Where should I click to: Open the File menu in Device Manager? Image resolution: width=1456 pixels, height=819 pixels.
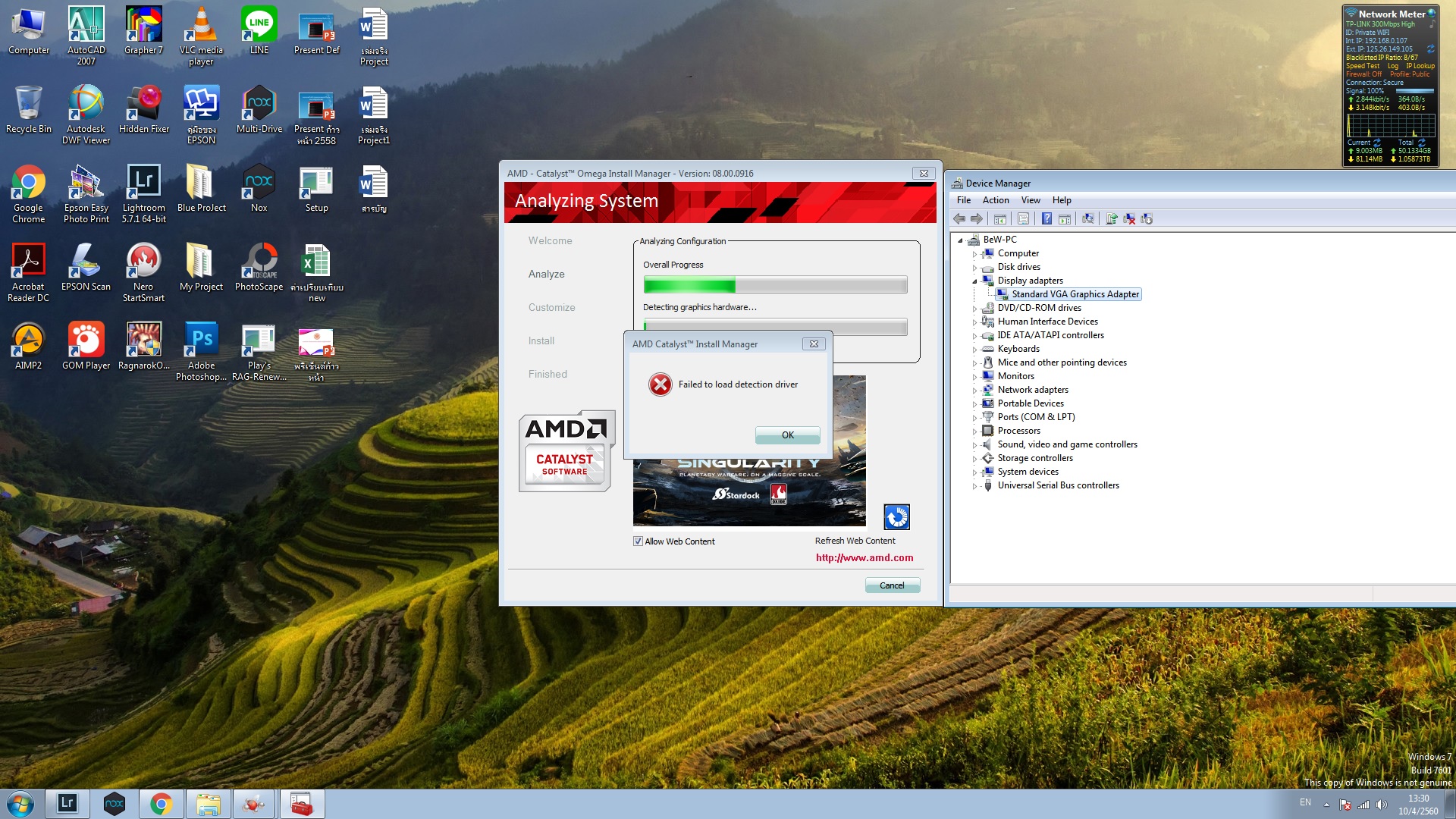pyautogui.click(x=964, y=200)
